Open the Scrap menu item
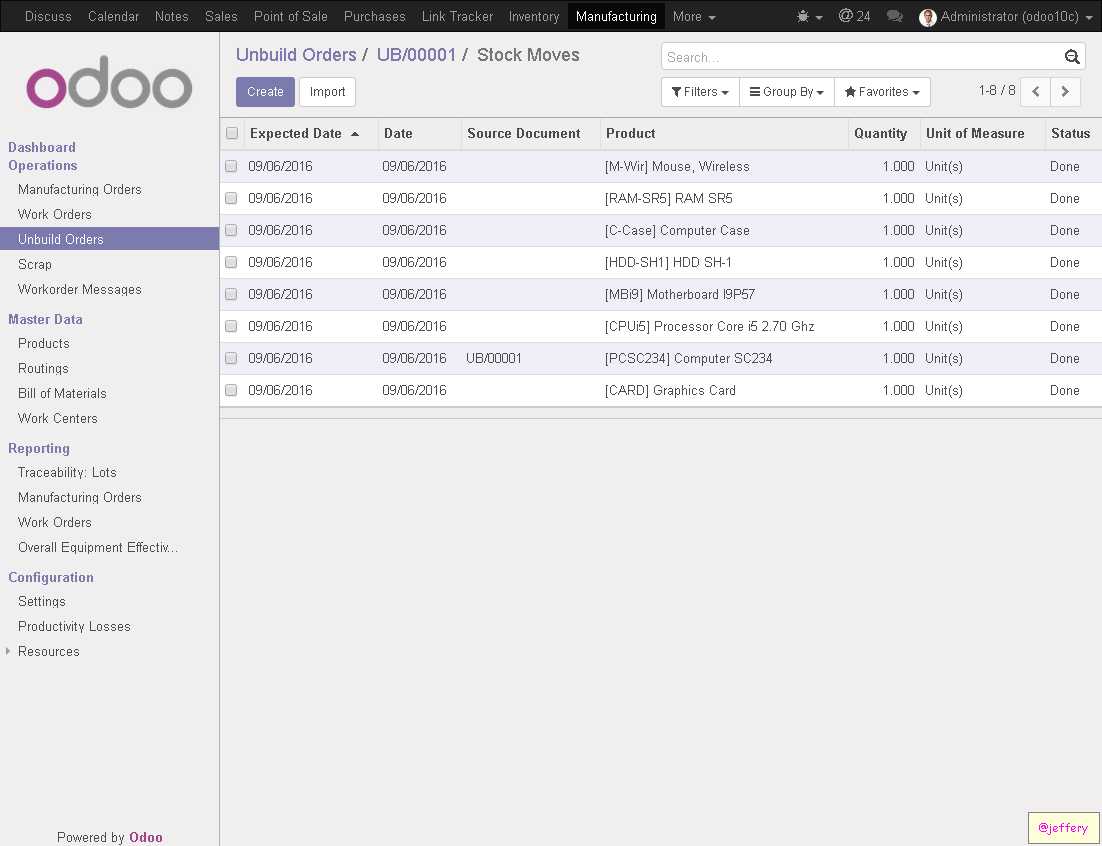Image resolution: width=1102 pixels, height=846 pixels. (x=34, y=264)
